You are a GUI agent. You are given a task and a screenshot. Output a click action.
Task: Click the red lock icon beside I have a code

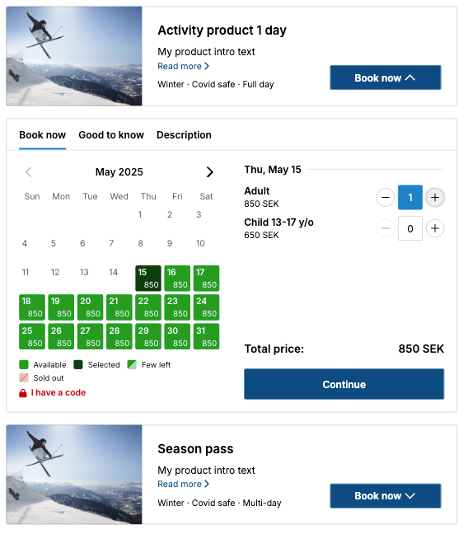point(23,393)
